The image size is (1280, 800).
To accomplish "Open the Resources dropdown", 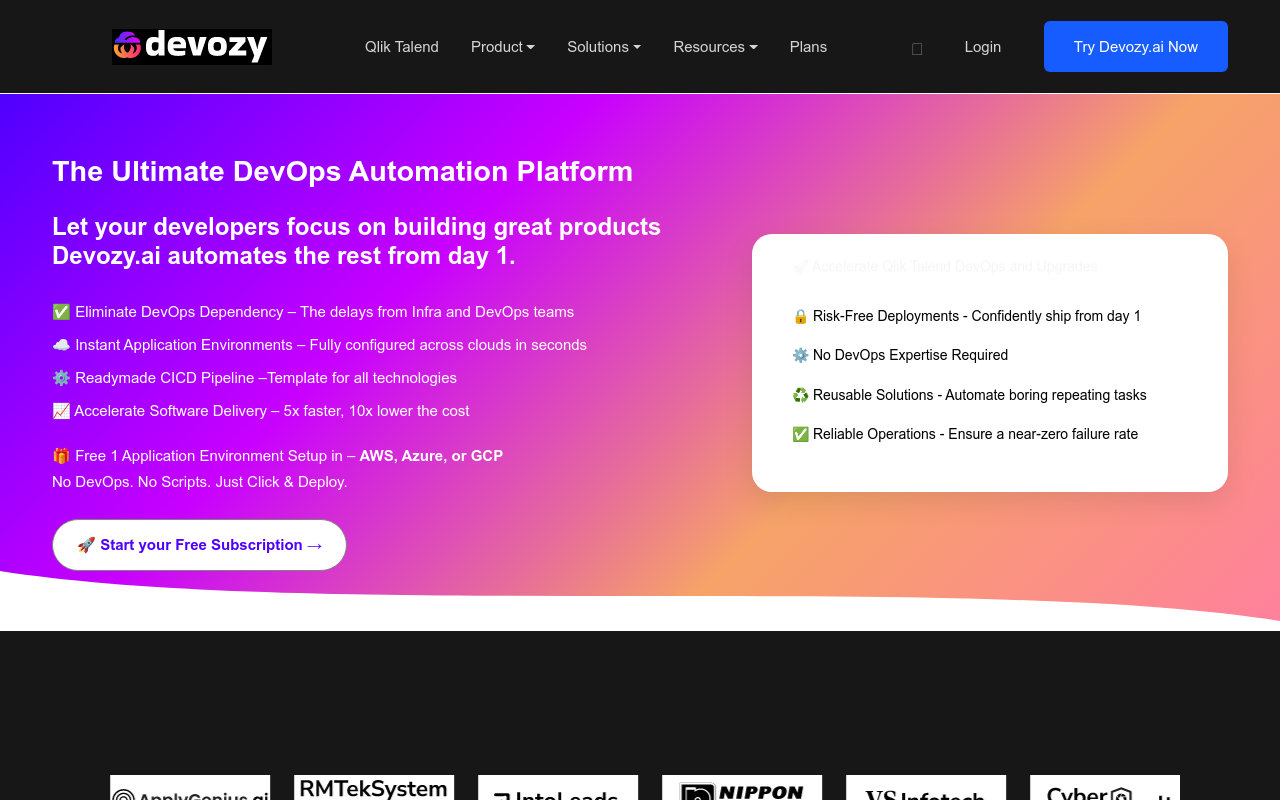I will (x=715, y=46).
